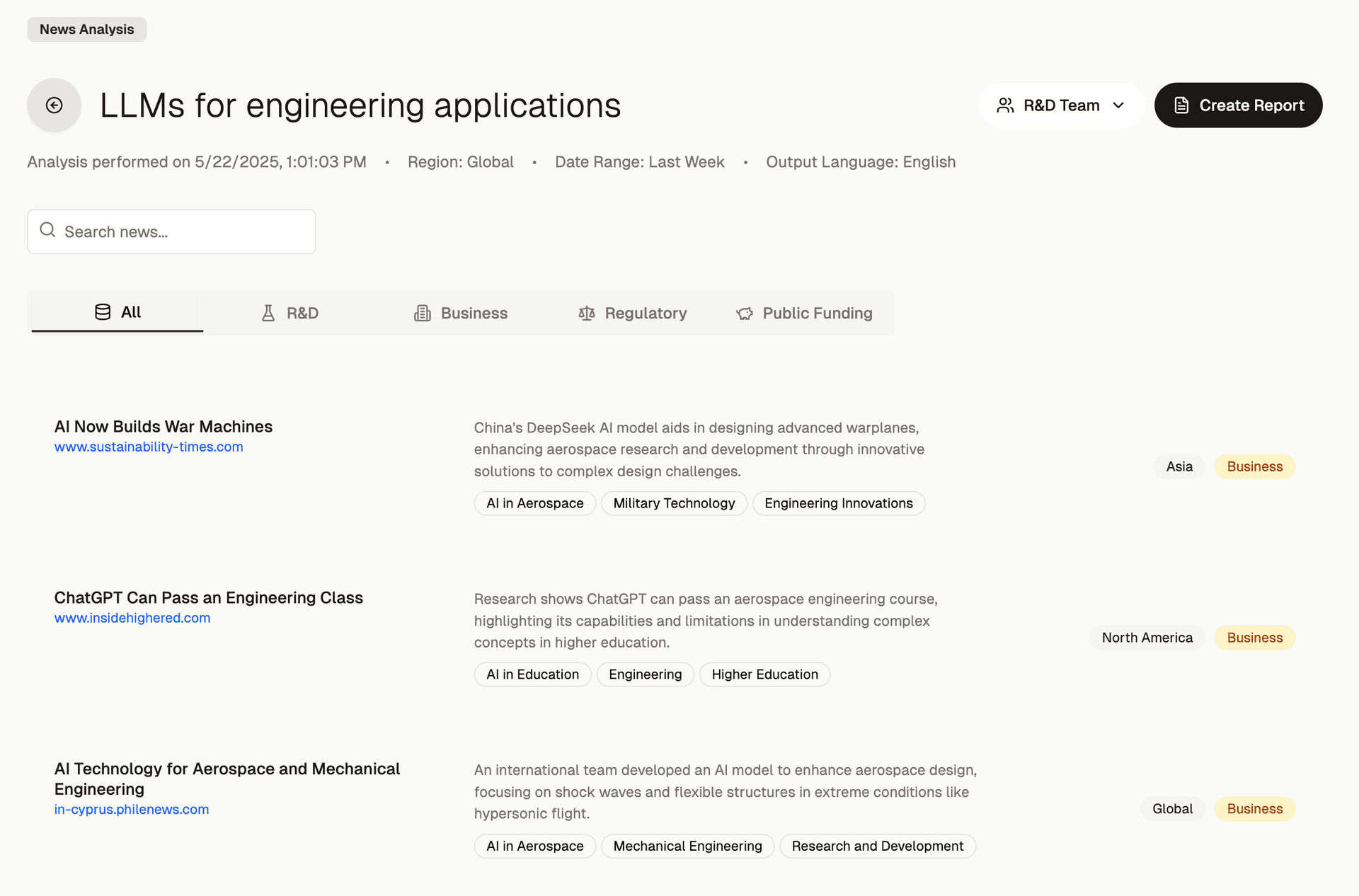Click the scales icon on the Regulatory tab
1359x896 pixels.
(x=587, y=313)
